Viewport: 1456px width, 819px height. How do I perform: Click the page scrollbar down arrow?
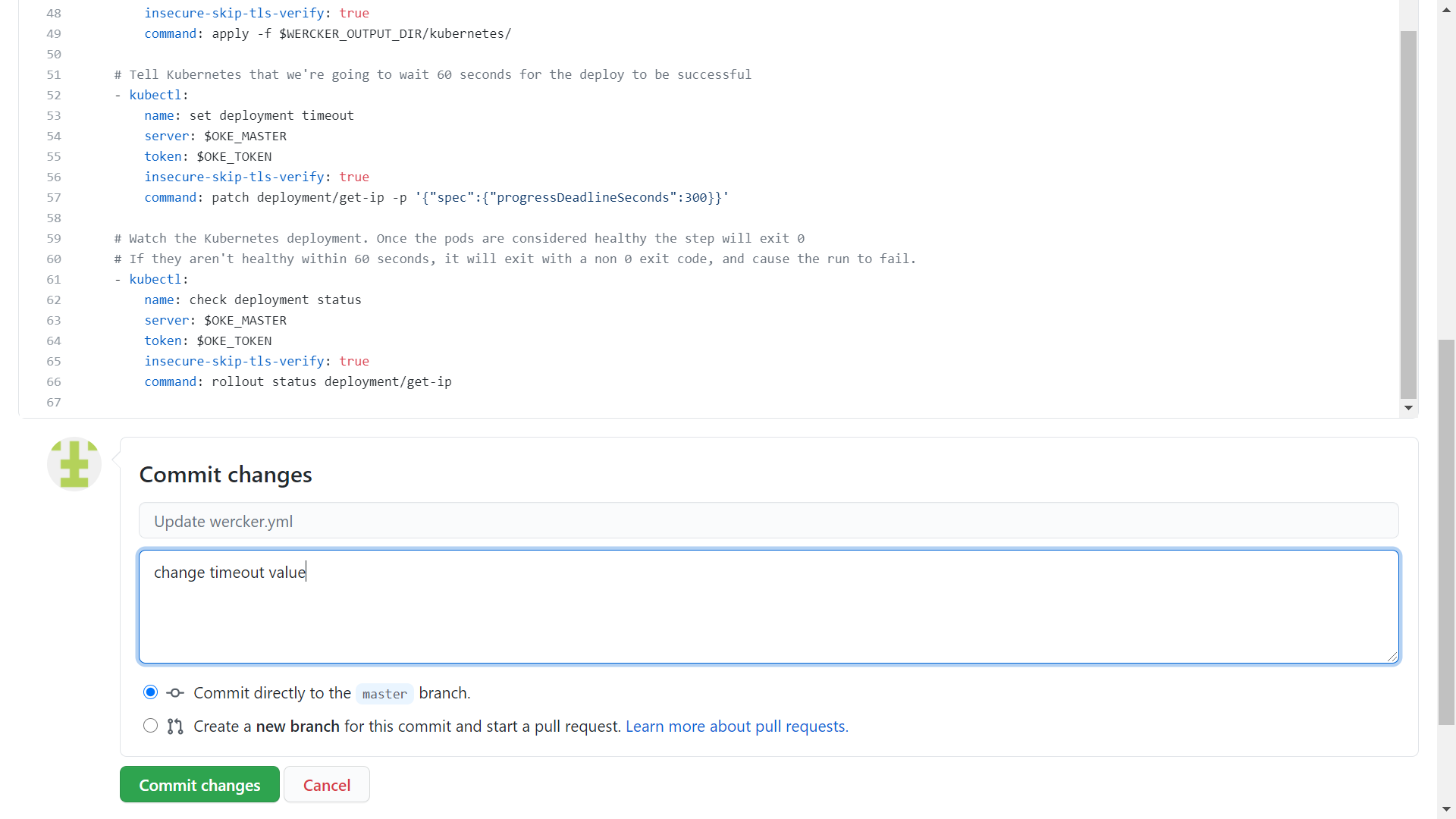pyautogui.click(x=1446, y=809)
